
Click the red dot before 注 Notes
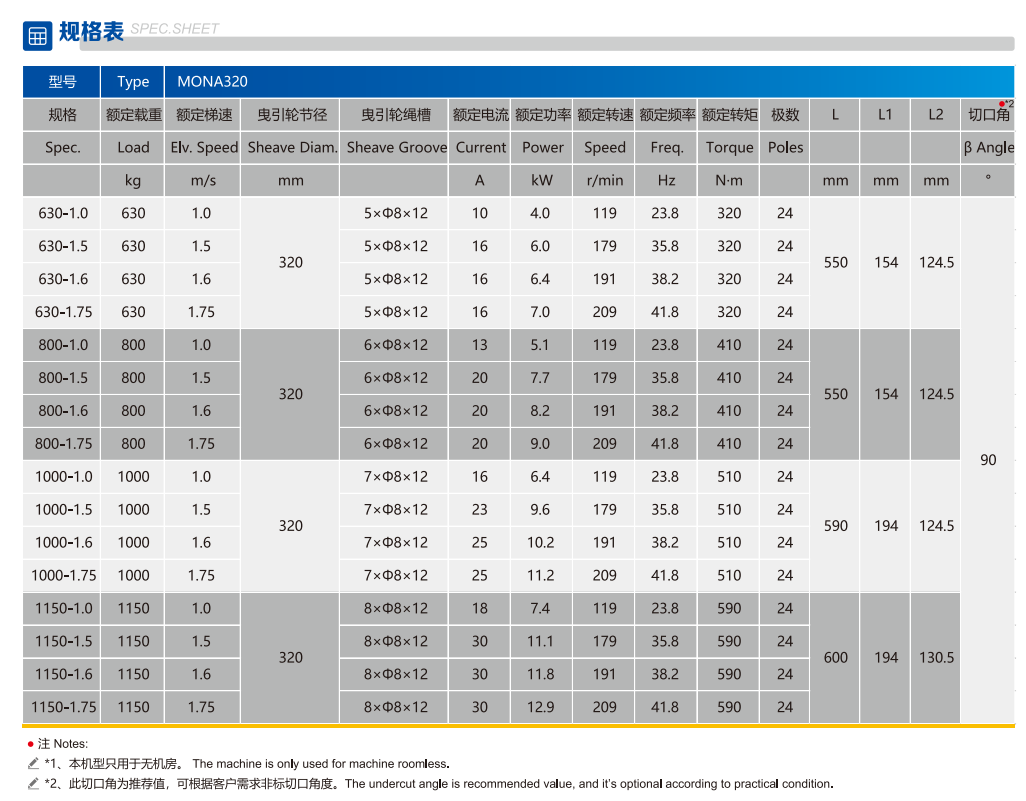[31, 744]
